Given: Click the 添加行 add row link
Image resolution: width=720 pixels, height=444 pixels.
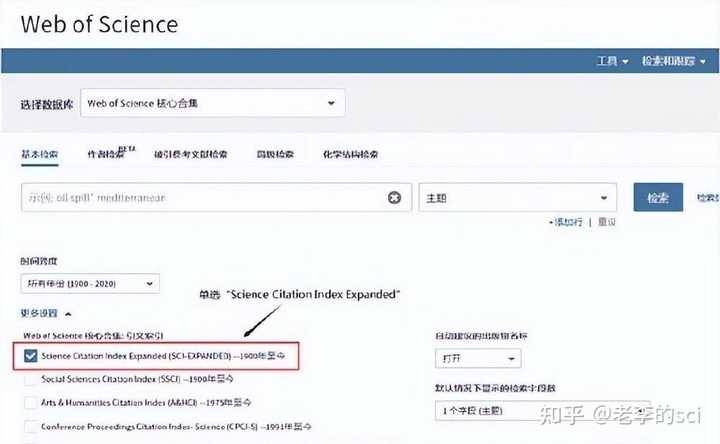Looking at the screenshot, I should pos(566,222).
